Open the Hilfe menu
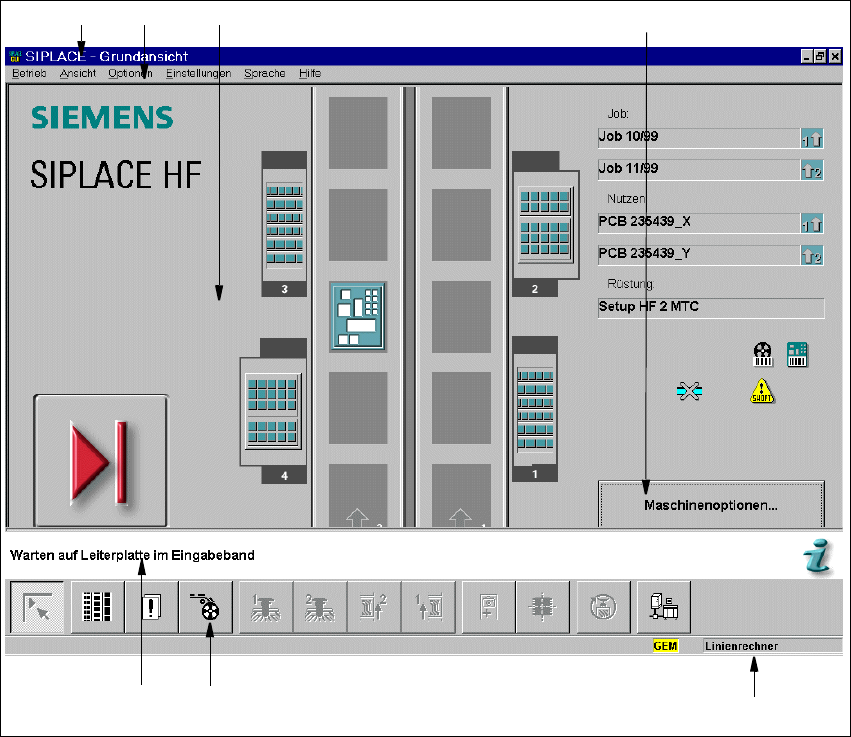Viewport: 851px width, 737px height. (309, 73)
